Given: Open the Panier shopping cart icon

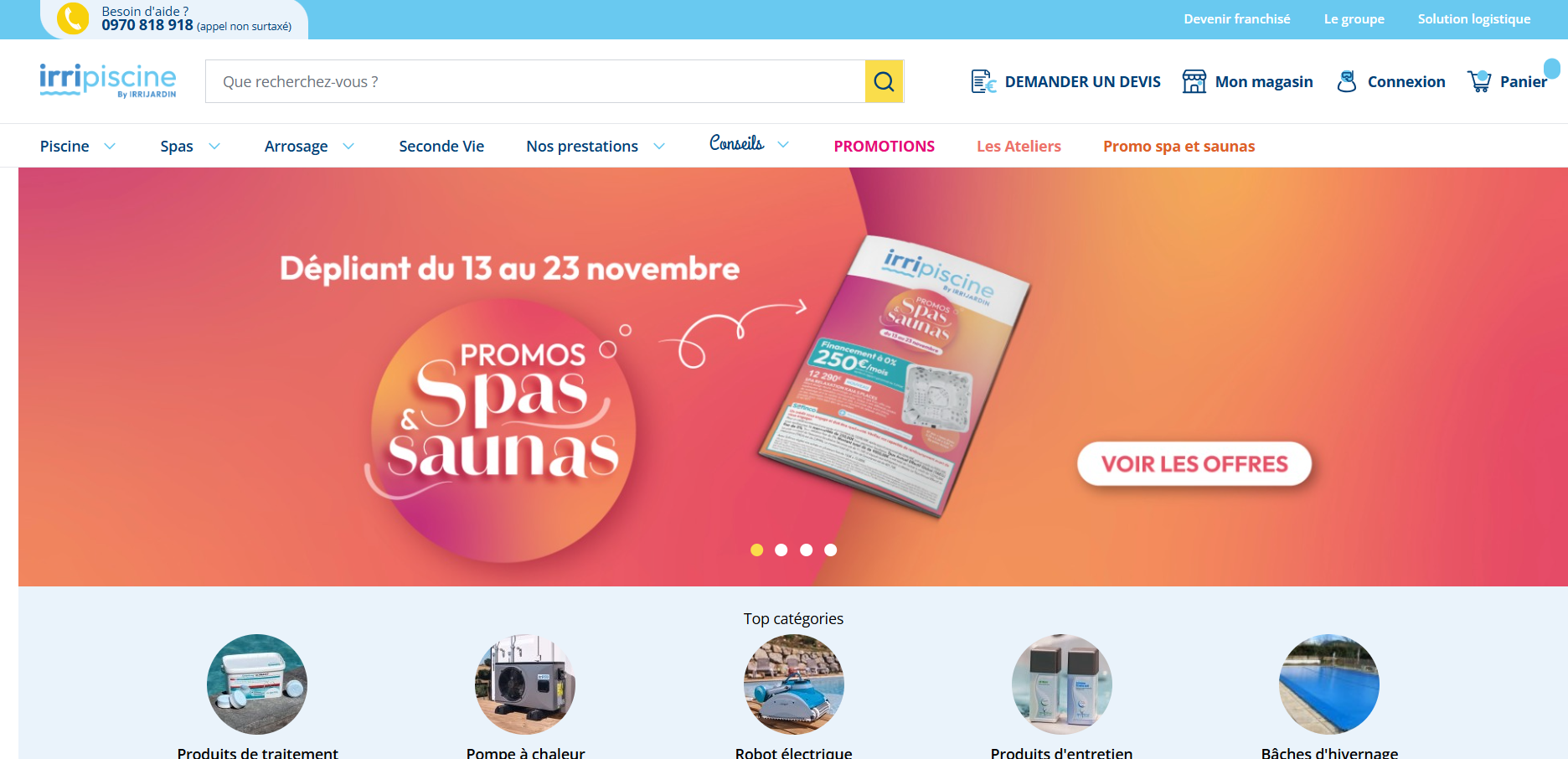Looking at the screenshot, I should click(x=1479, y=81).
